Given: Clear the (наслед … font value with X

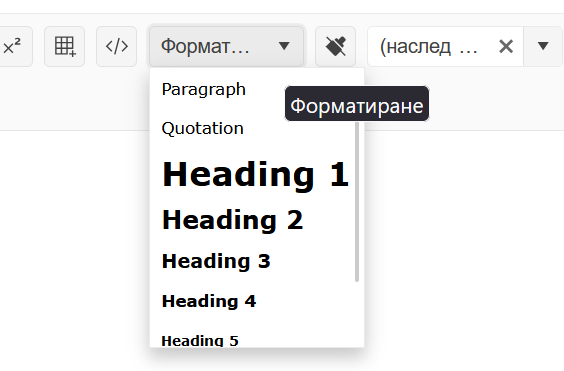Looking at the screenshot, I should tap(506, 46).
